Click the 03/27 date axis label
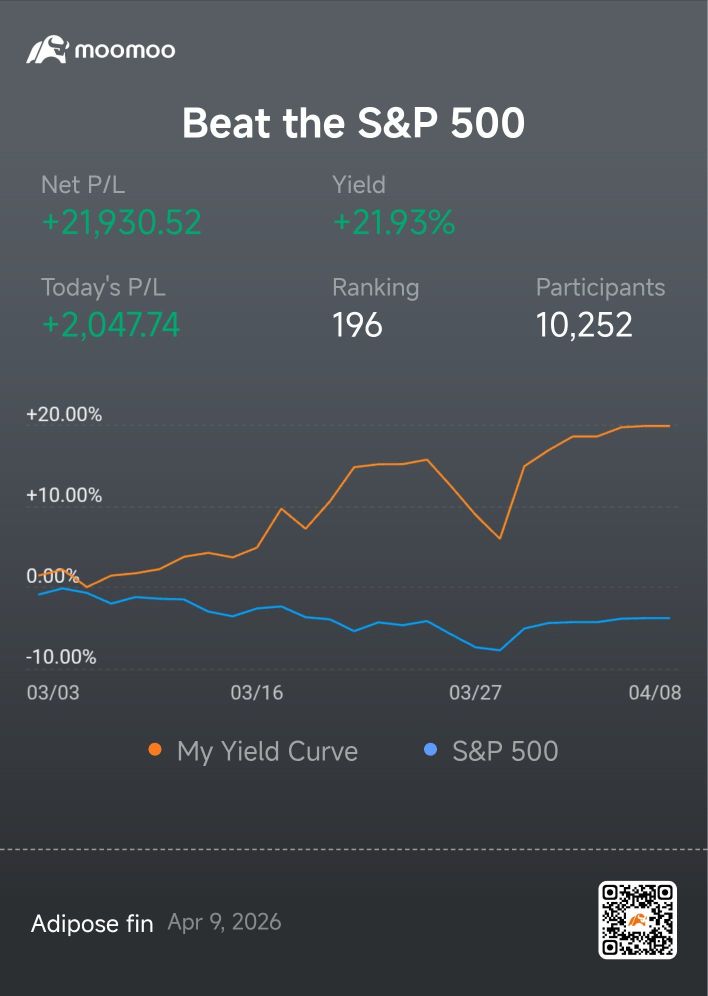This screenshot has height=996, width=708. pos(475,692)
